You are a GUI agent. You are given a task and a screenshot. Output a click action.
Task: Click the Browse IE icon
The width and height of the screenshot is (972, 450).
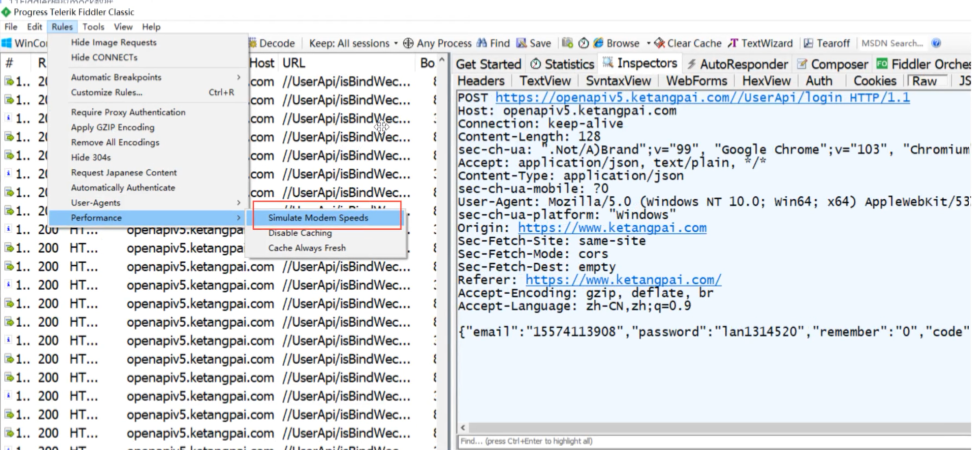click(598, 43)
